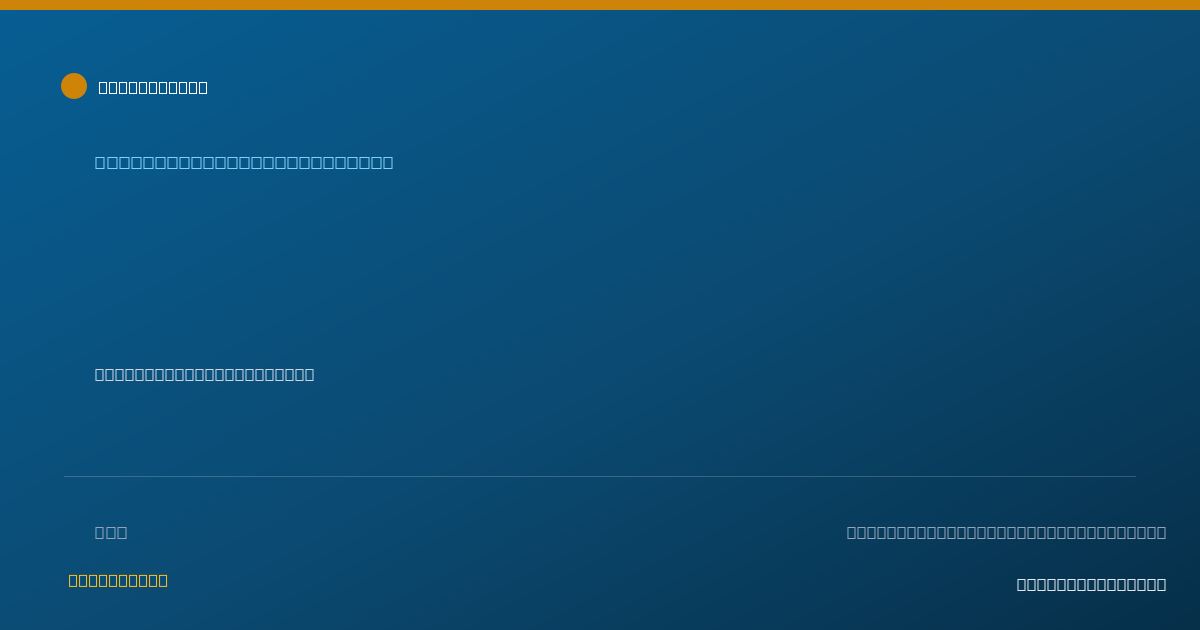Select the light gray tagline above the divider
Viewport: 1200px width, 630px height.
[x=204, y=374]
